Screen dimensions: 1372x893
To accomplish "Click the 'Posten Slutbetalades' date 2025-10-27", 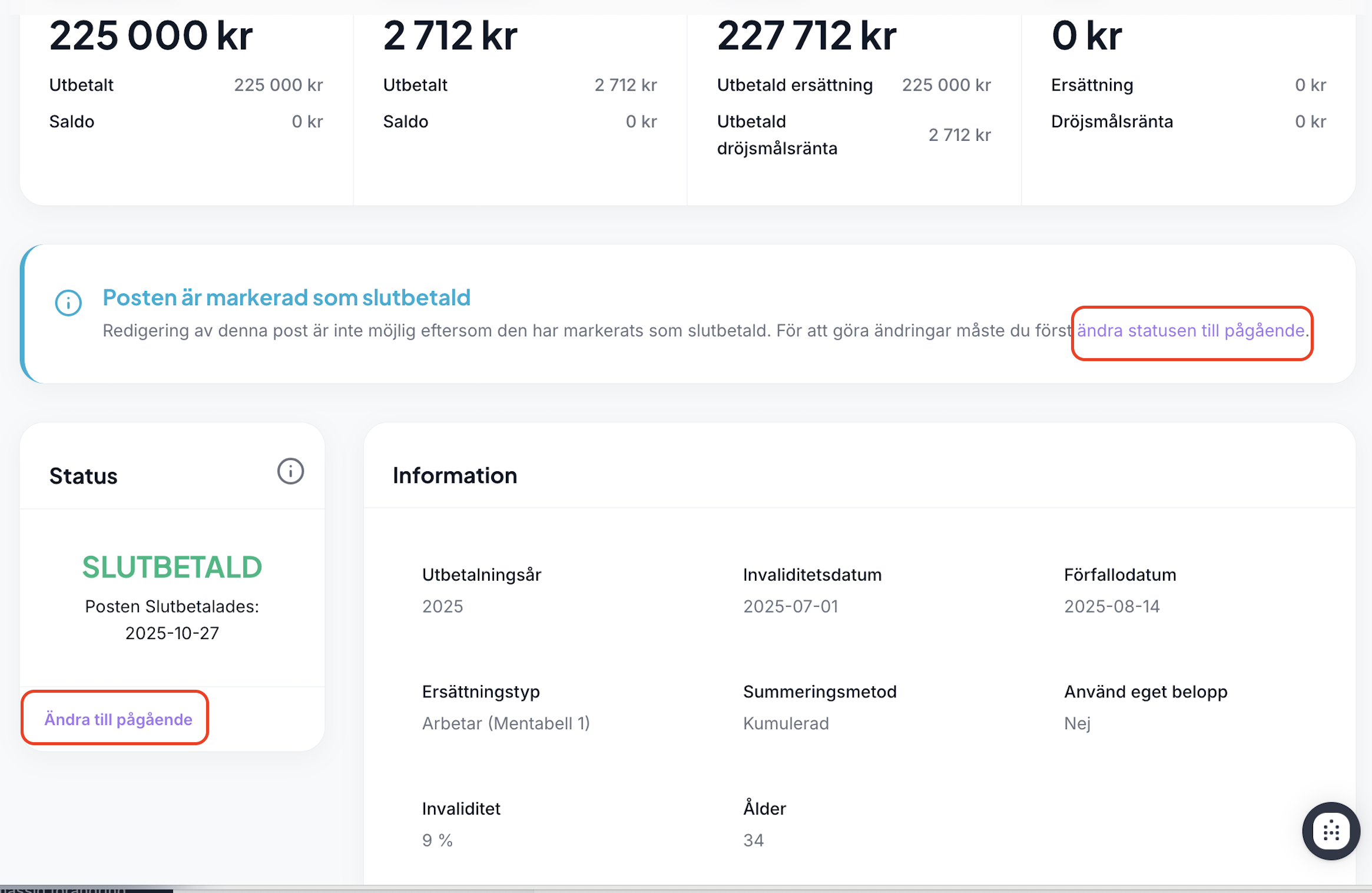I will point(172,633).
